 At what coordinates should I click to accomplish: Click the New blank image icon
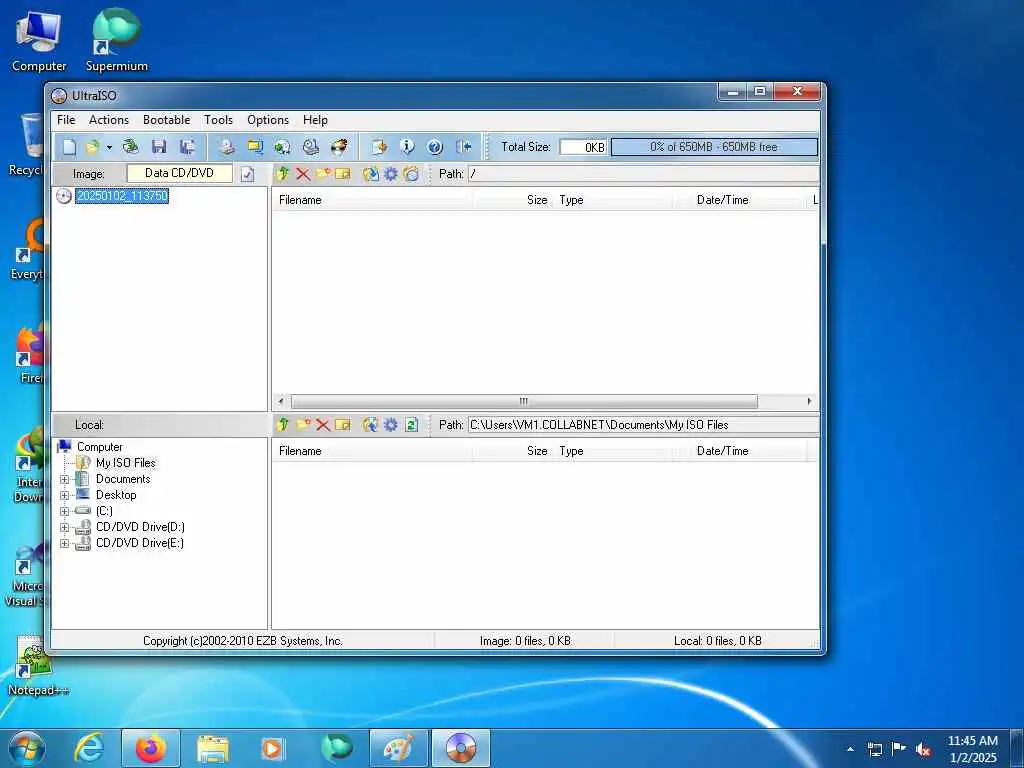click(x=69, y=147)
